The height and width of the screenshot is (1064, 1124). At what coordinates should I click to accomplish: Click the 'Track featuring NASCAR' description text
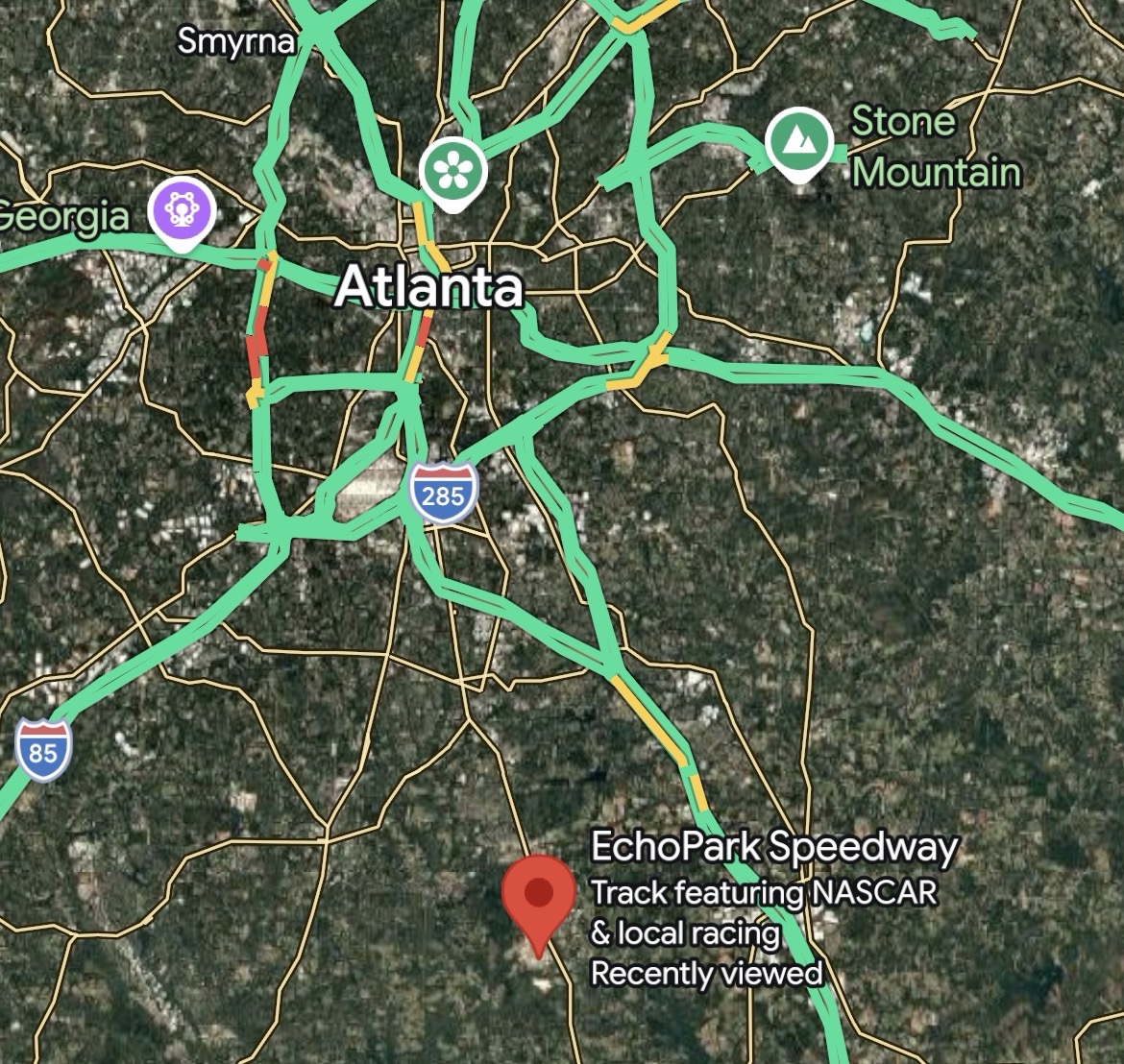[x=764, y=893]
